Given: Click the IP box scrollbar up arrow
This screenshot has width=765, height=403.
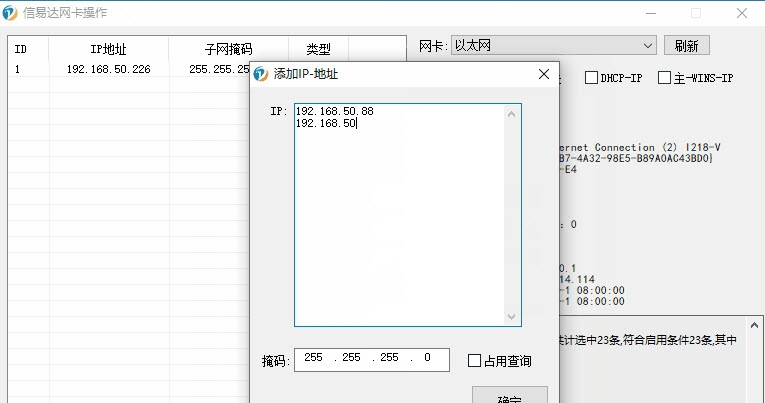Looking at the screenshot, I should tap(511, 114).
